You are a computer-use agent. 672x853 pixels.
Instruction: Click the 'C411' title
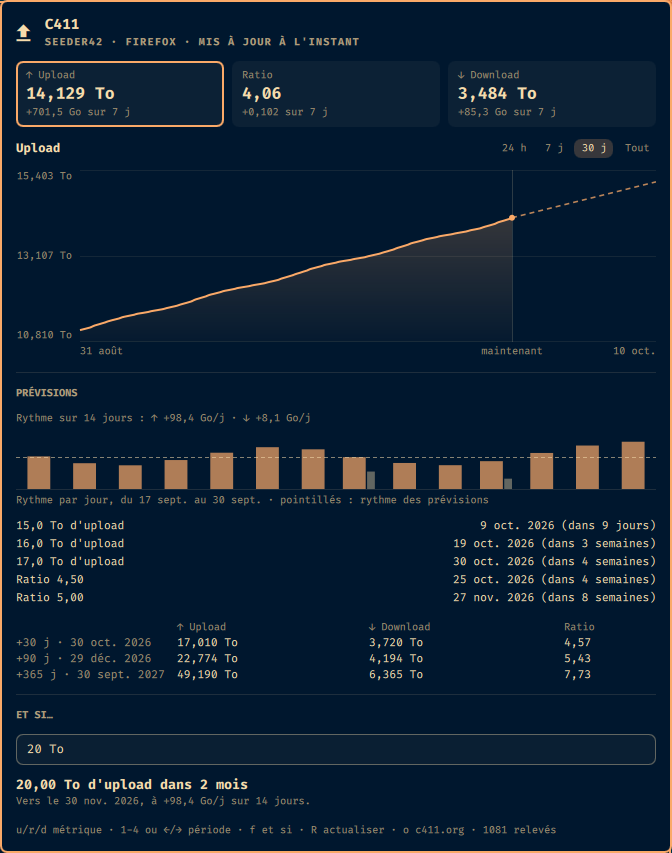[x=61, y=24]
